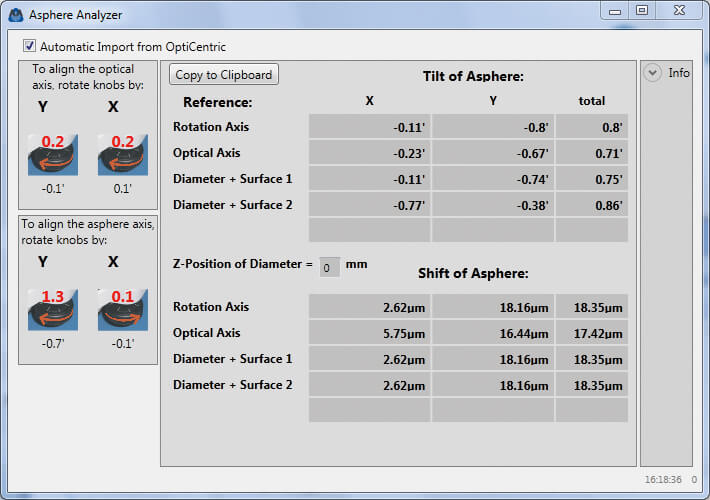Click the optical axis Y knob icon
The image size is (710, 500).
pyautogui.click(x=53, y=157)
